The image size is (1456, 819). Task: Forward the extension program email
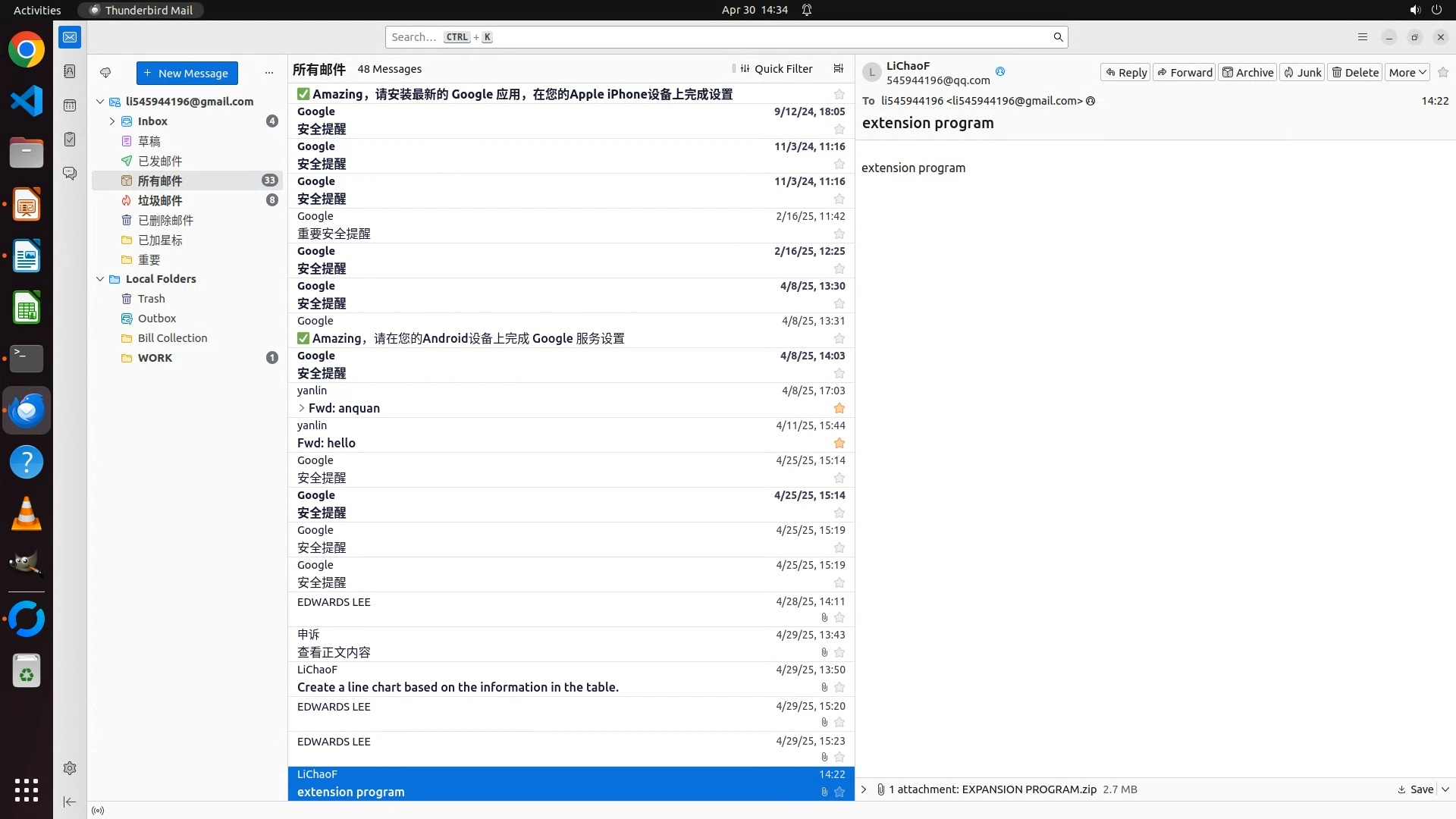(x=1185, y=73)
